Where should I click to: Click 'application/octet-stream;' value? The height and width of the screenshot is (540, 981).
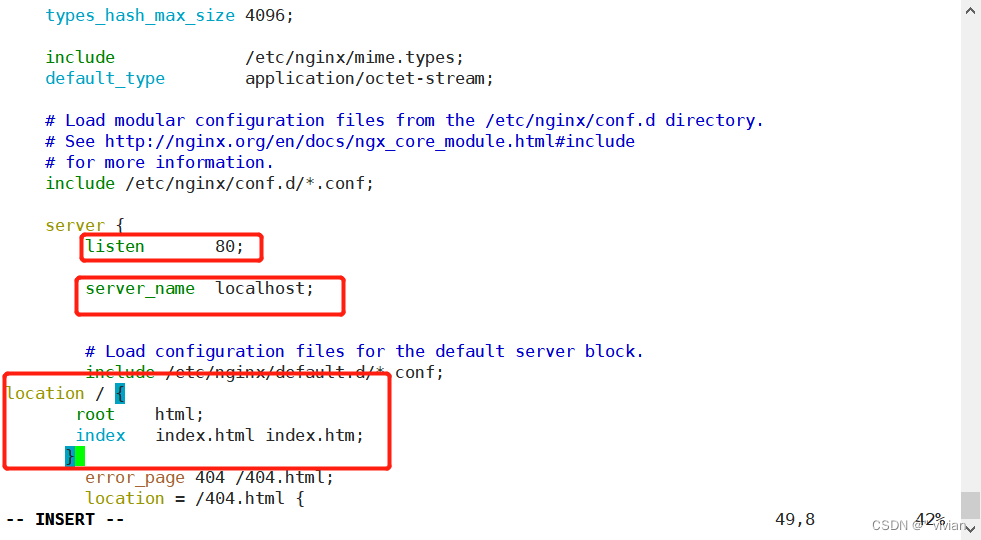click(369, 79)
